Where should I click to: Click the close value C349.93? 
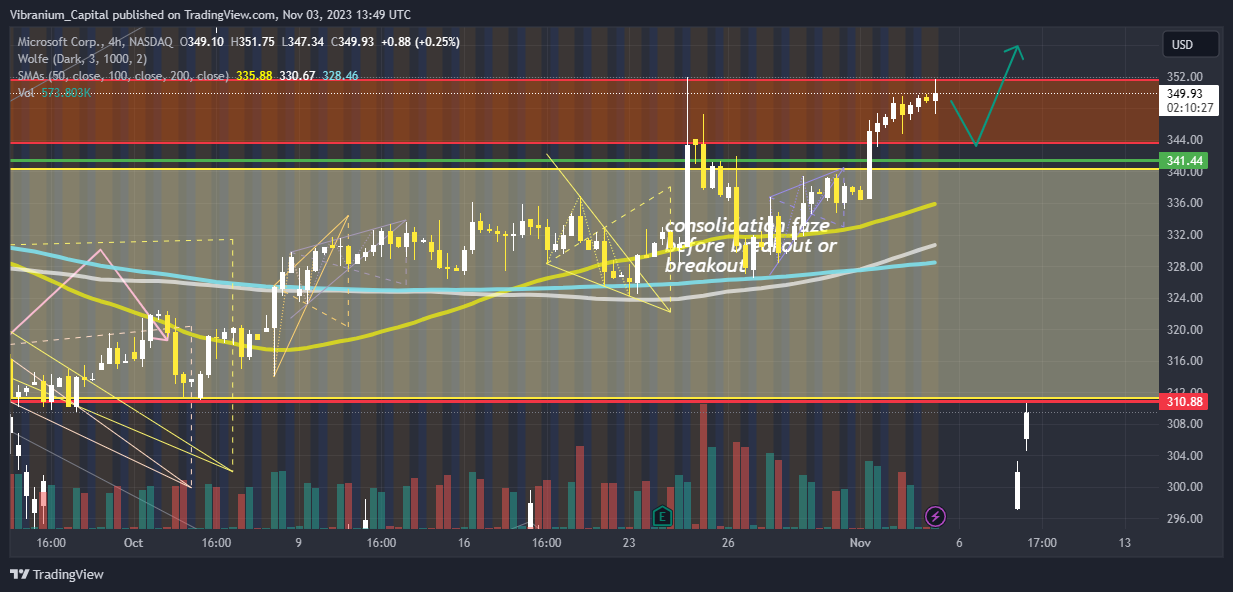click(354, 41)
